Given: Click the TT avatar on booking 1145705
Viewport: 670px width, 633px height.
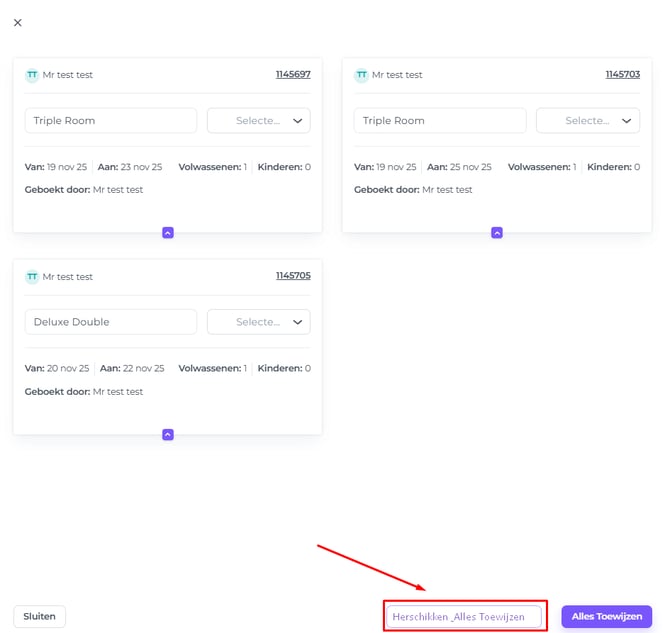Looking at the screenshot, I should coord(32,277).
